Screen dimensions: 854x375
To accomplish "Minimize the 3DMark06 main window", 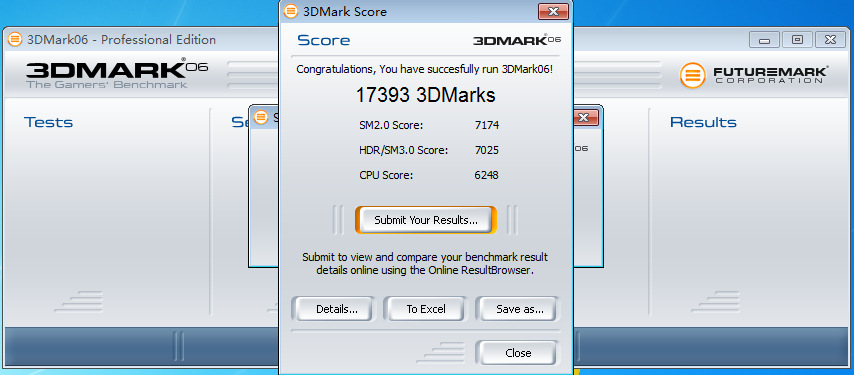I will 764,40.
